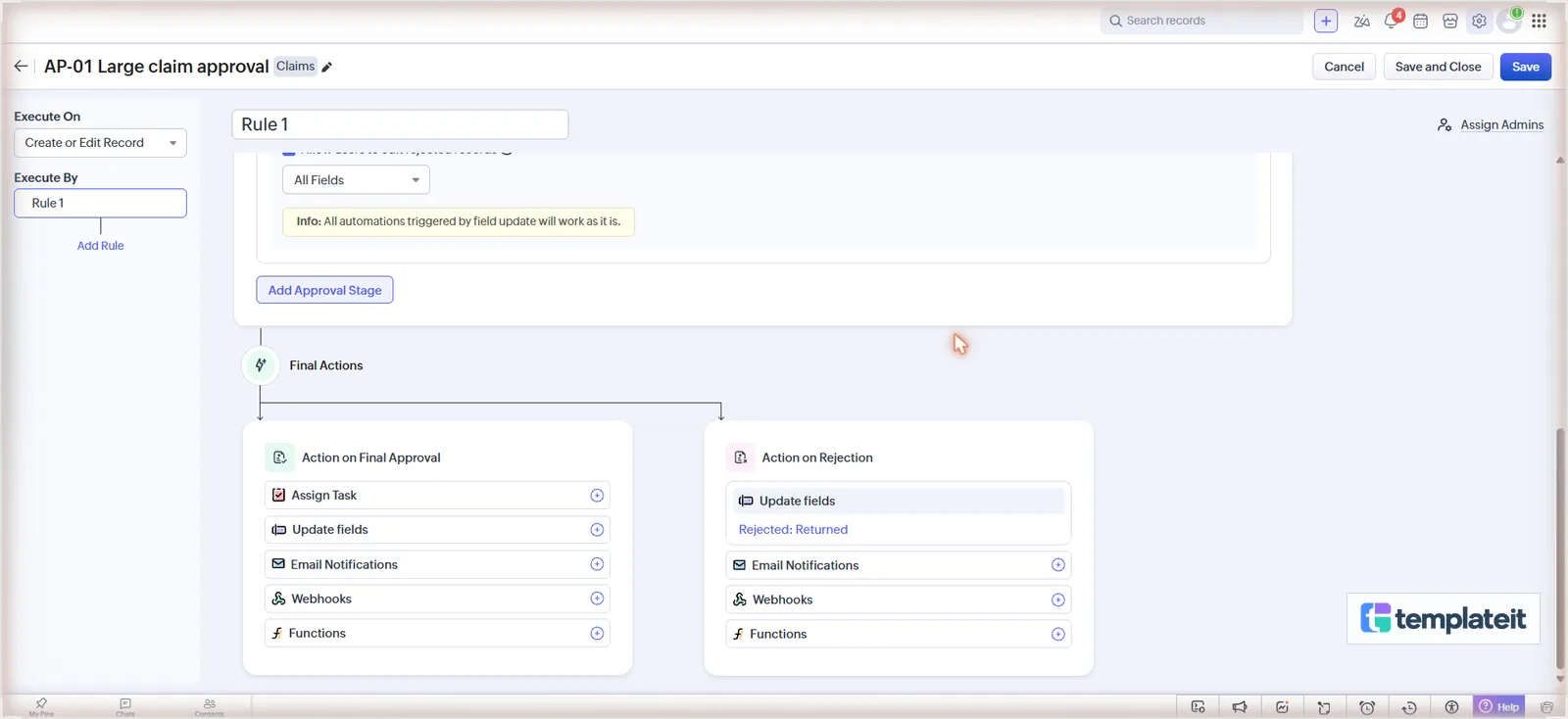Open the user profile avatar
The height and width of the screenshot is (719, 1568).
click(1509, 21)
